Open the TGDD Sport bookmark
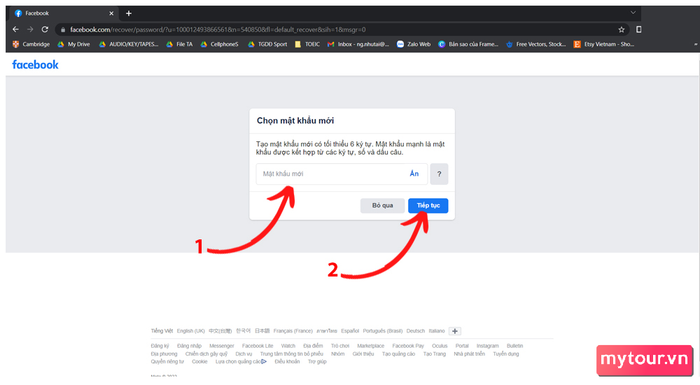Screen dimensions: 700x385 [x=267, y=44]
